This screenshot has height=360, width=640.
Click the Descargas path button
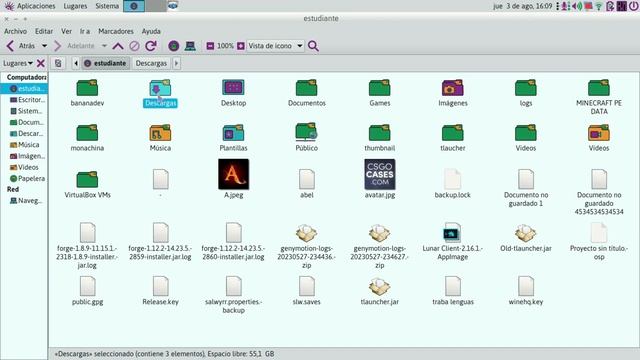point(151,63)
